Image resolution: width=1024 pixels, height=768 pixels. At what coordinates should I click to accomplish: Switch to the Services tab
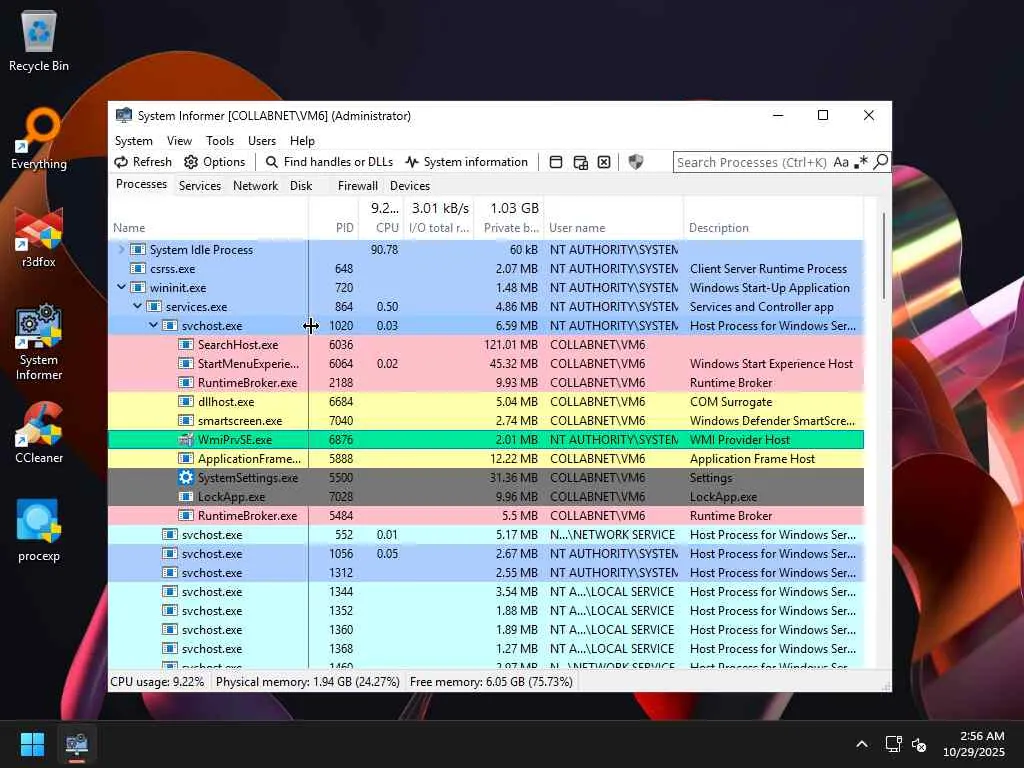(200, 186)
